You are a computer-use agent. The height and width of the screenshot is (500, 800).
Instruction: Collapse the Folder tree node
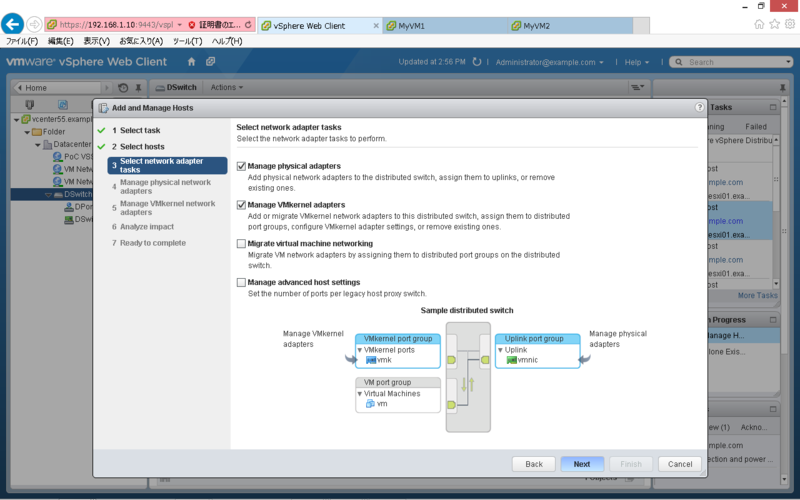tap(27, 132)
